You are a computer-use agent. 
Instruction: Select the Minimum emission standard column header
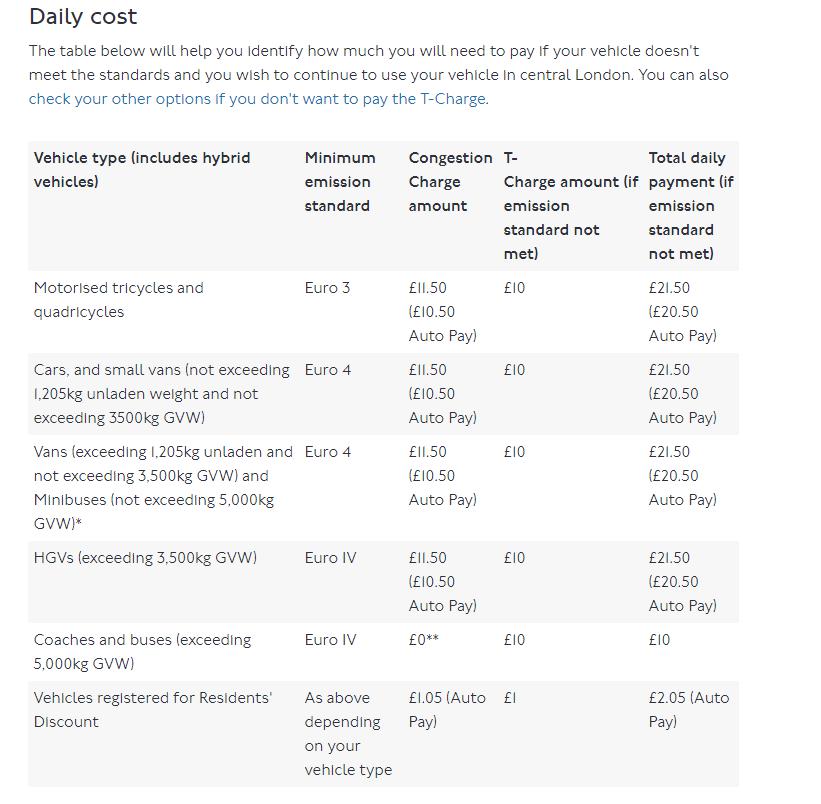point(340,182)
